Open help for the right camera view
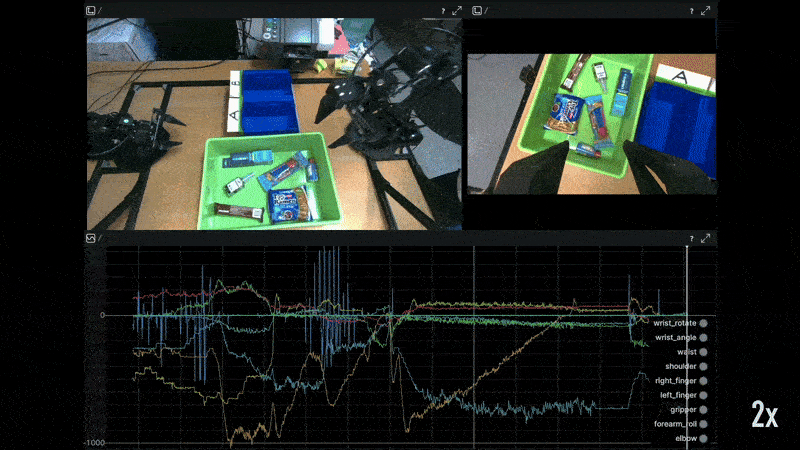The height and width of the screenshot is (450, 800). pos(691,10)
